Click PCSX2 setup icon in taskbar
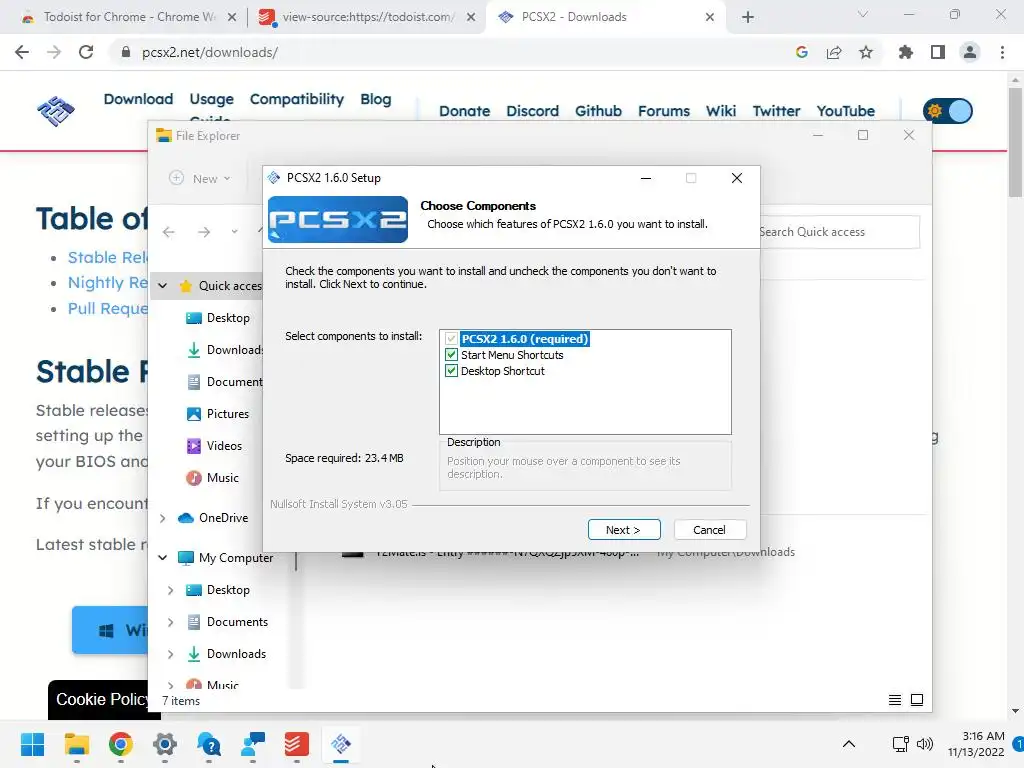The image size is (1024, 768). (x=341, y=744)
